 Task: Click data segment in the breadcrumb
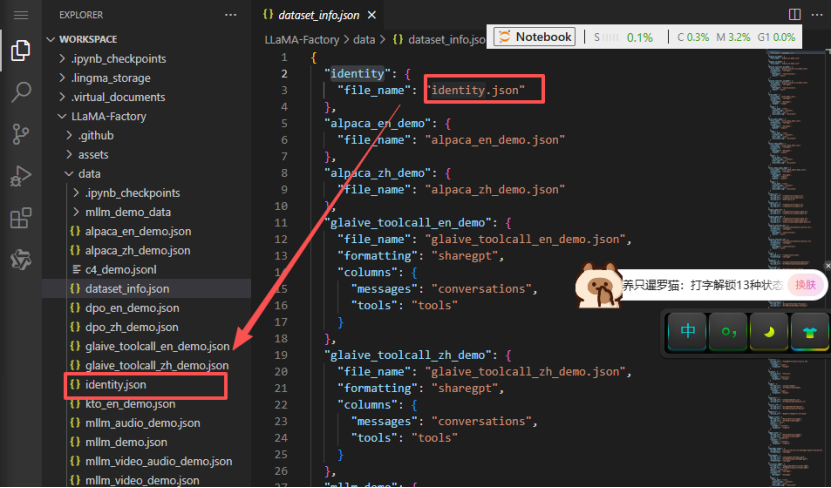[364, 40]
